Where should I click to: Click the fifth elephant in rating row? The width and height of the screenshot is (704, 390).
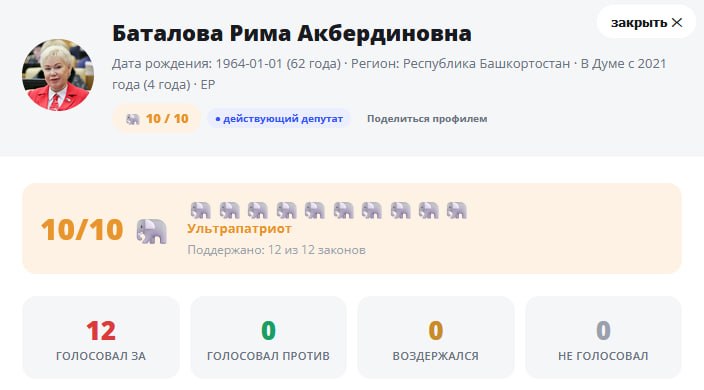point(314,210)
